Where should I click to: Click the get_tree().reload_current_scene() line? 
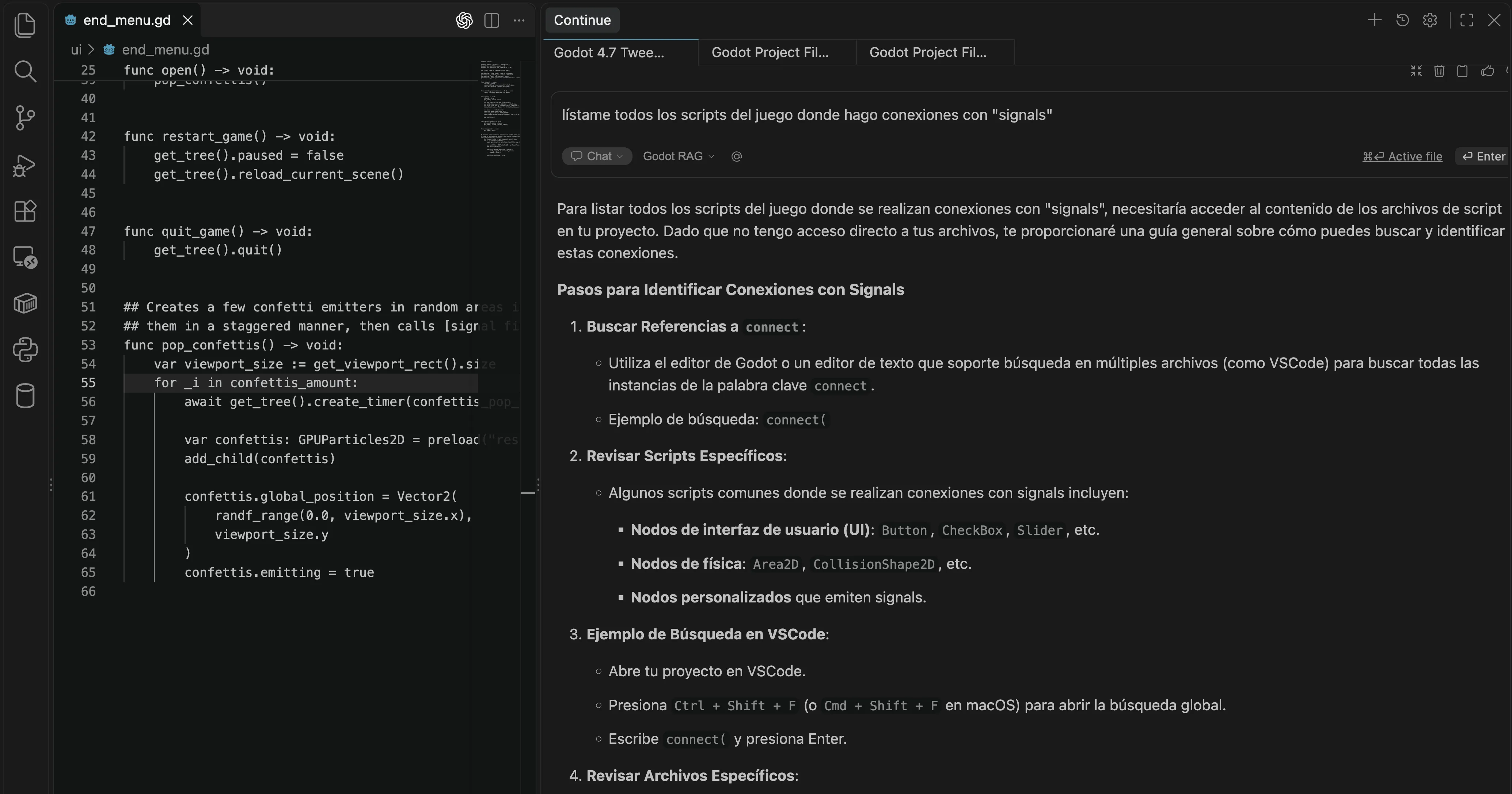click(x=279, y=174)
